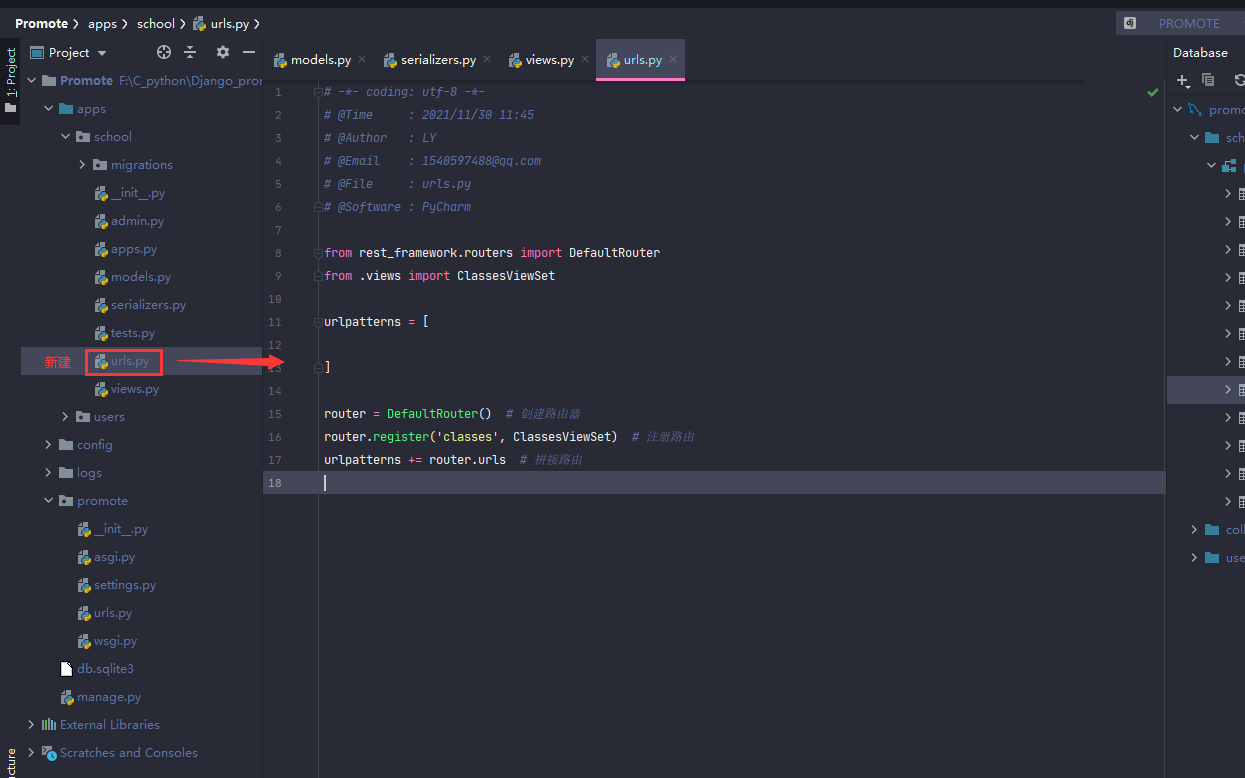The image size is (1245, 778).
Task: Select asgi.py in the project tree
Action: (x=114, y=557)
